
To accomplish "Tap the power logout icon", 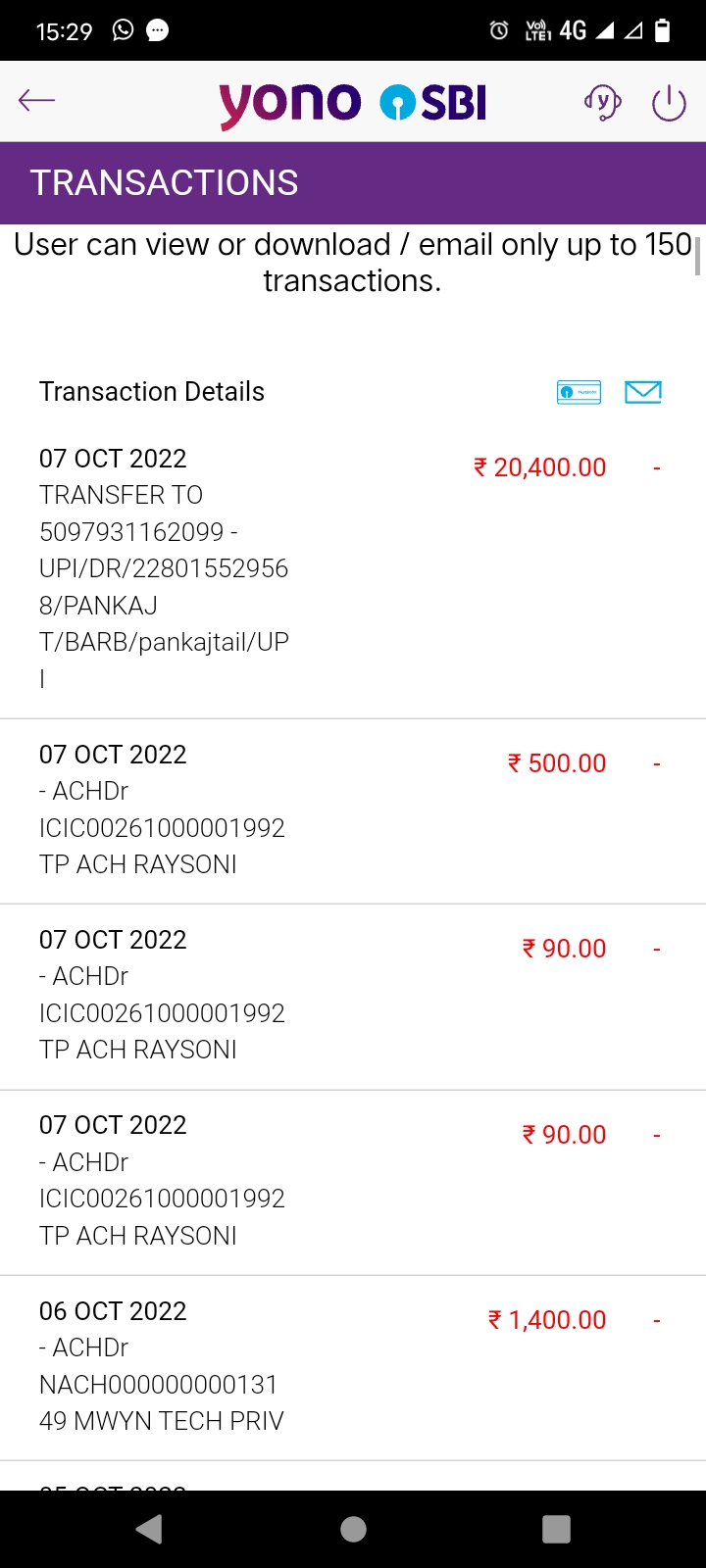I will [669, 102].
